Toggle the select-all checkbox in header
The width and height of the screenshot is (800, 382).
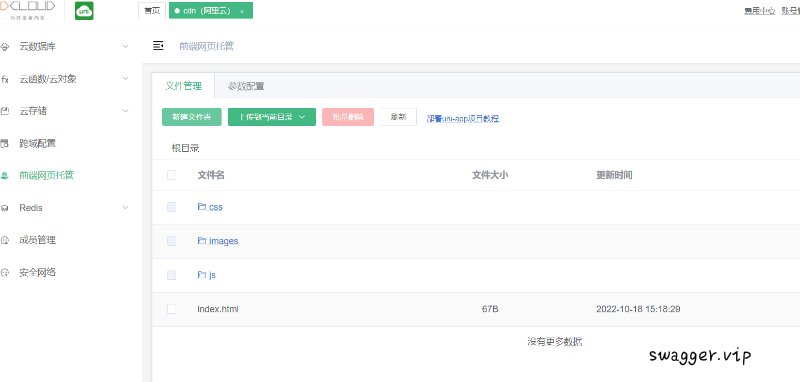tap(171, 175)
